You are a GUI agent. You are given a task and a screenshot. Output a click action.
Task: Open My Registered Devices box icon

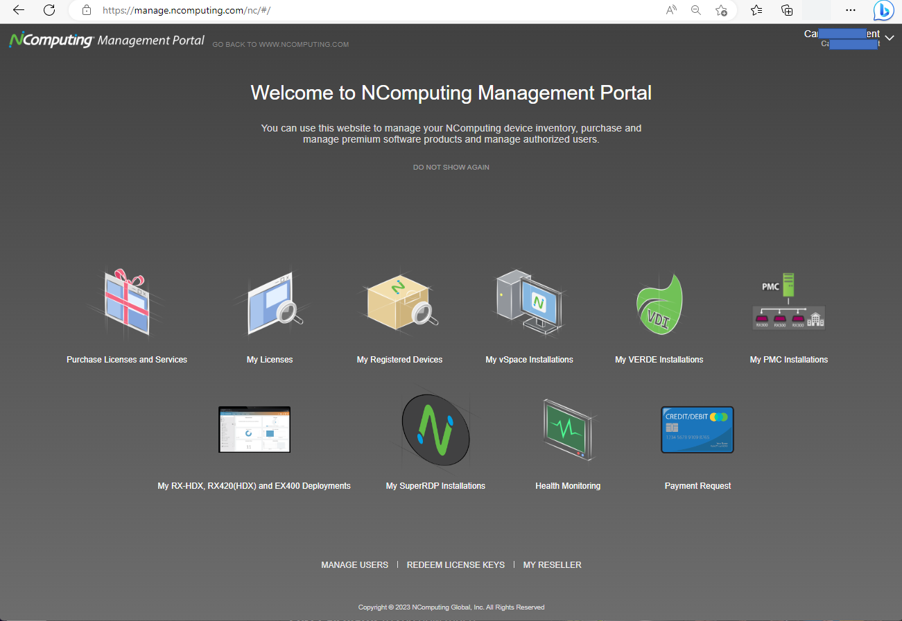pos(400,302)
